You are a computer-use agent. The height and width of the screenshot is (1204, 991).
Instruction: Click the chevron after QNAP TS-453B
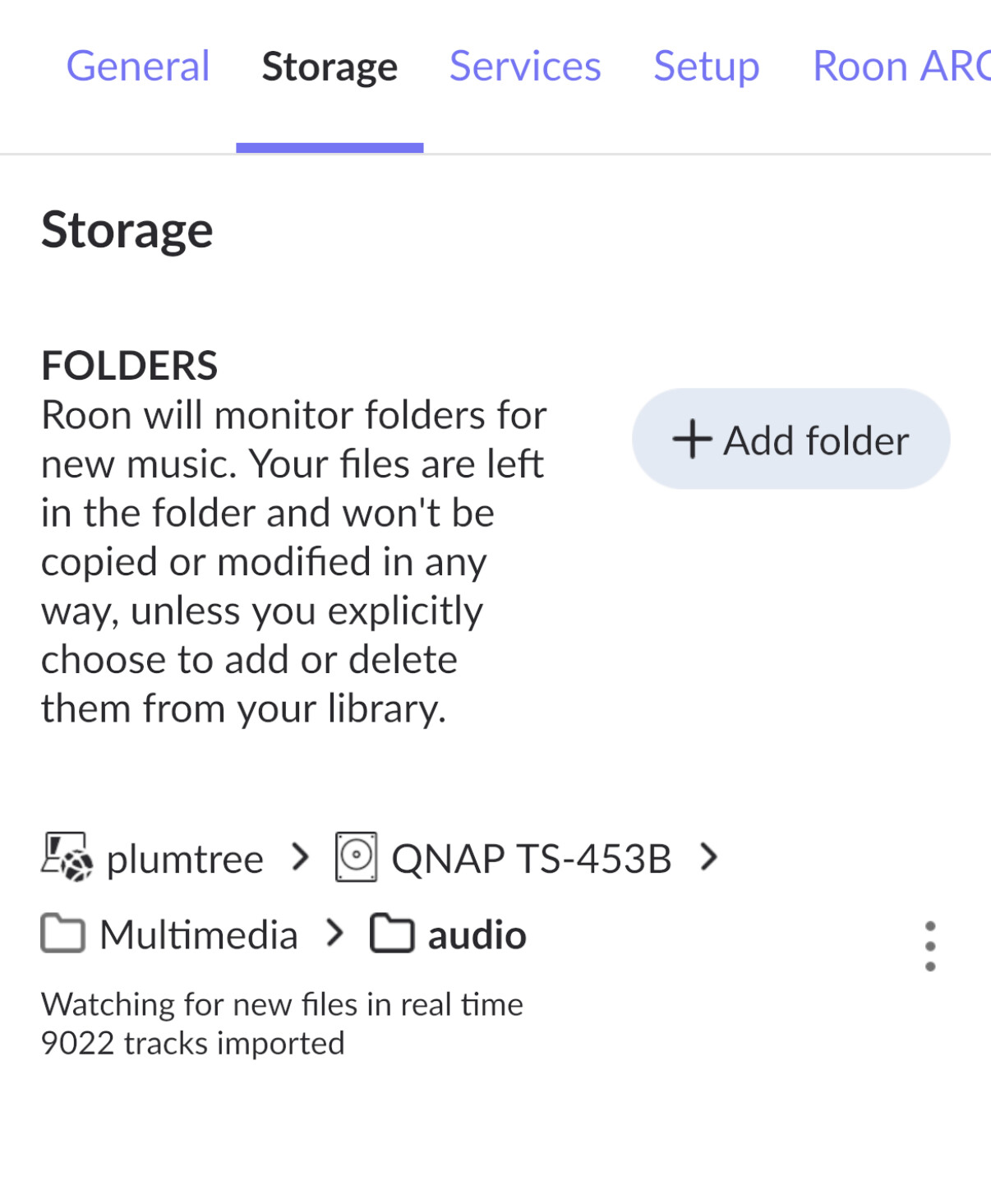(708, 856)
